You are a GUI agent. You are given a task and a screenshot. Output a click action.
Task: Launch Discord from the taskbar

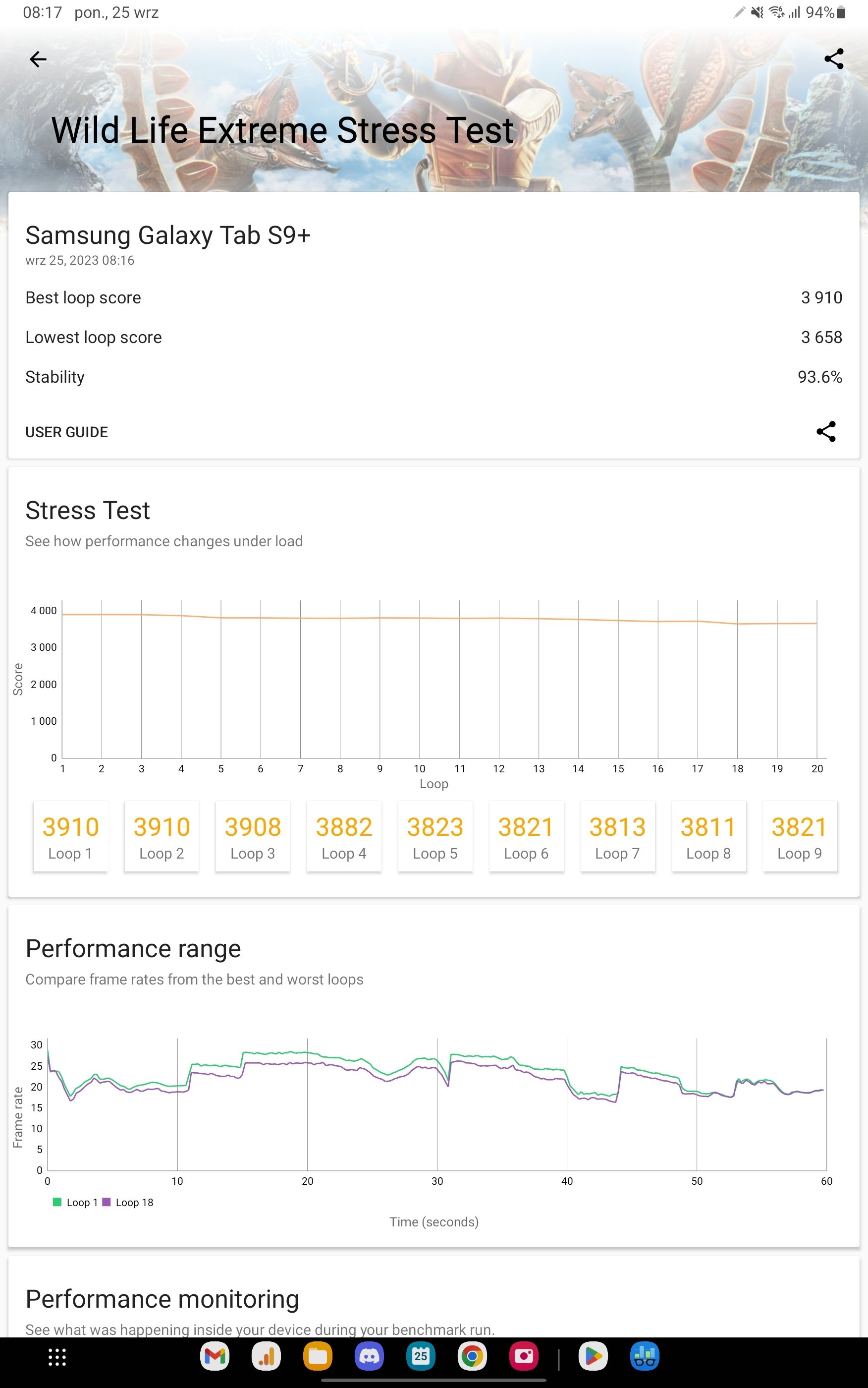point(369,1356)
